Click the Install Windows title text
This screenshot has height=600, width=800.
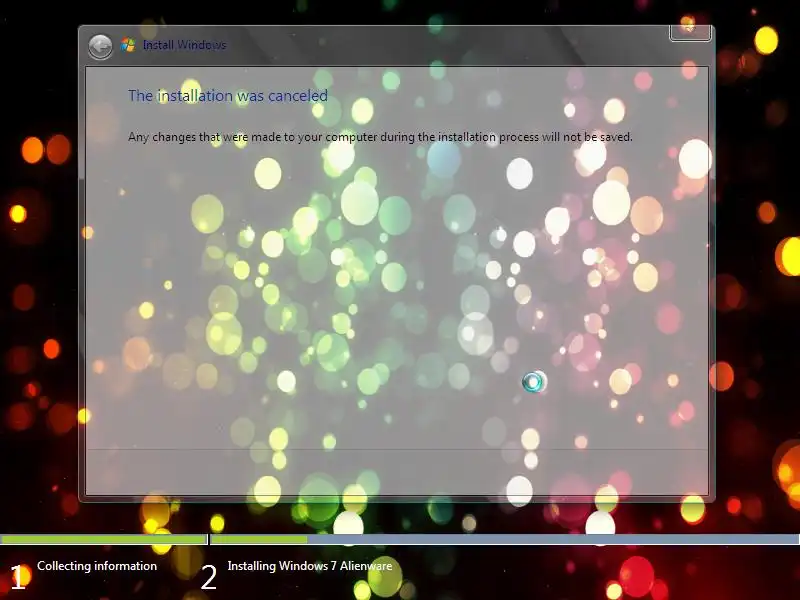(x=184, y=45)
